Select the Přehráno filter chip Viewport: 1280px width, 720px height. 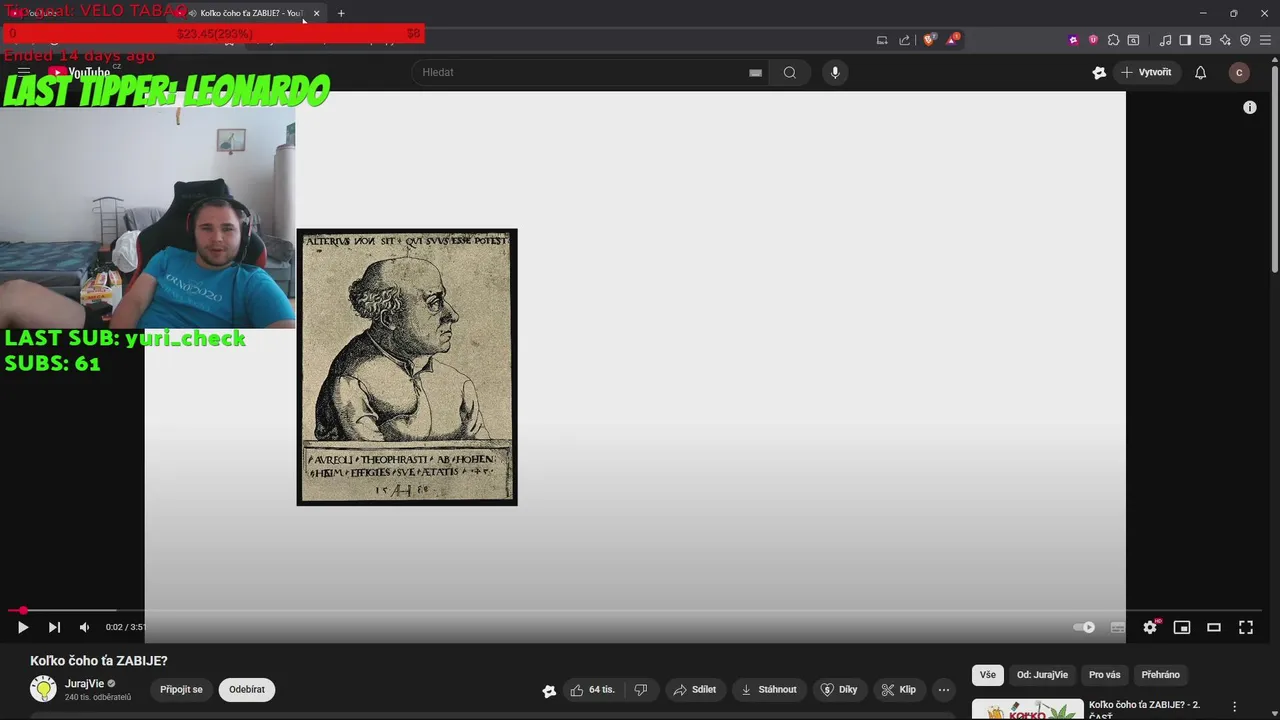[1161, 675]
